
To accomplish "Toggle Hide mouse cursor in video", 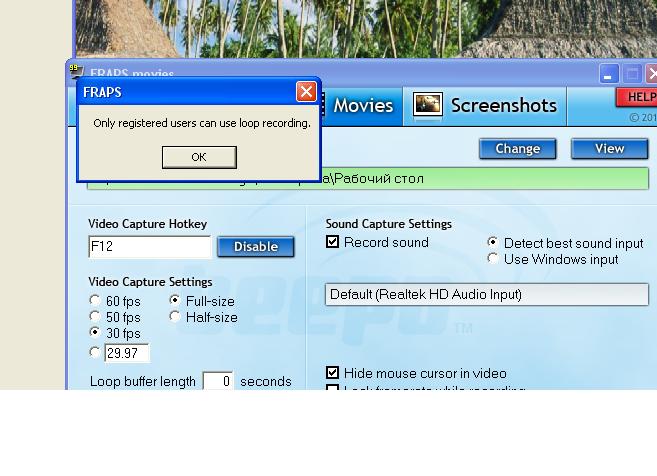I will click(332, 373).
